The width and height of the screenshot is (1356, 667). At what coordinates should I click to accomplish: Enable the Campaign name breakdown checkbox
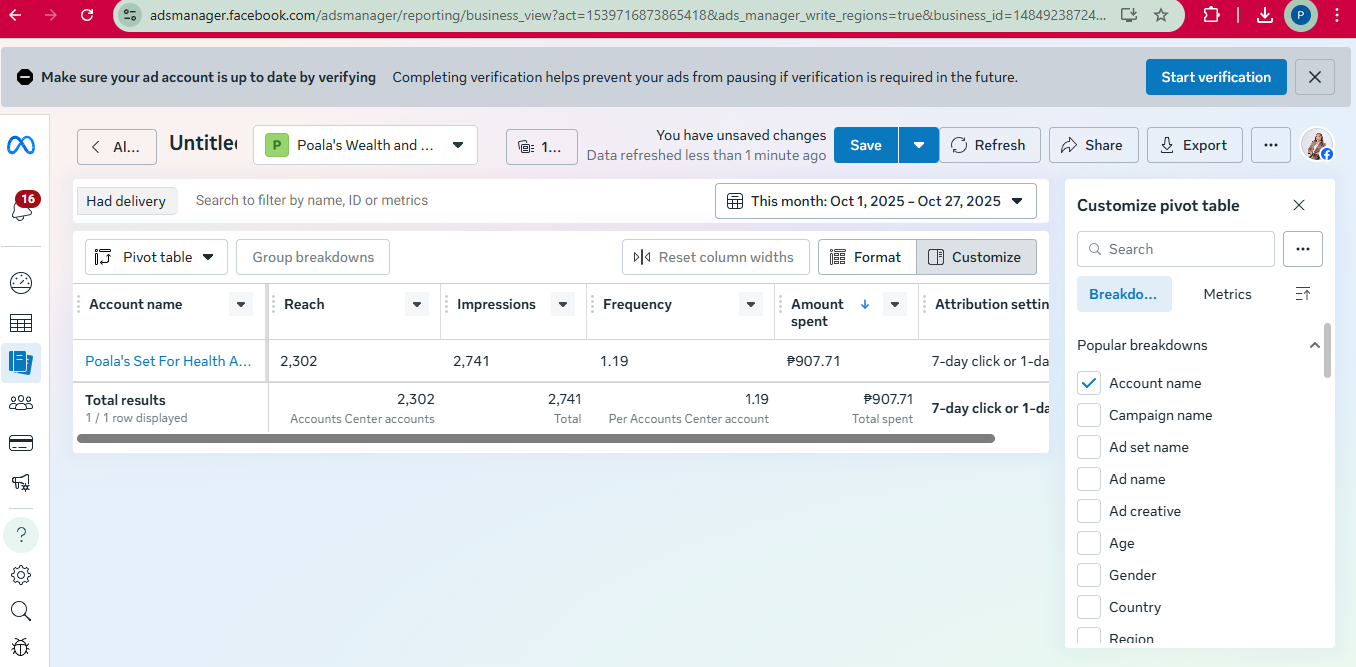pos(1089,415)
